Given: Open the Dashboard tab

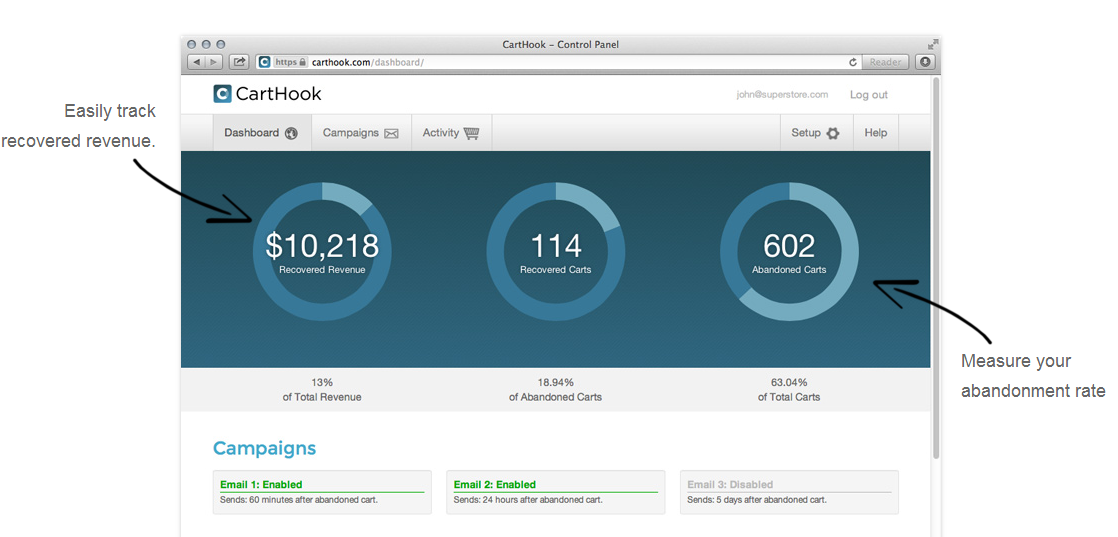Looking at the screenshot, I should [262, 133].
